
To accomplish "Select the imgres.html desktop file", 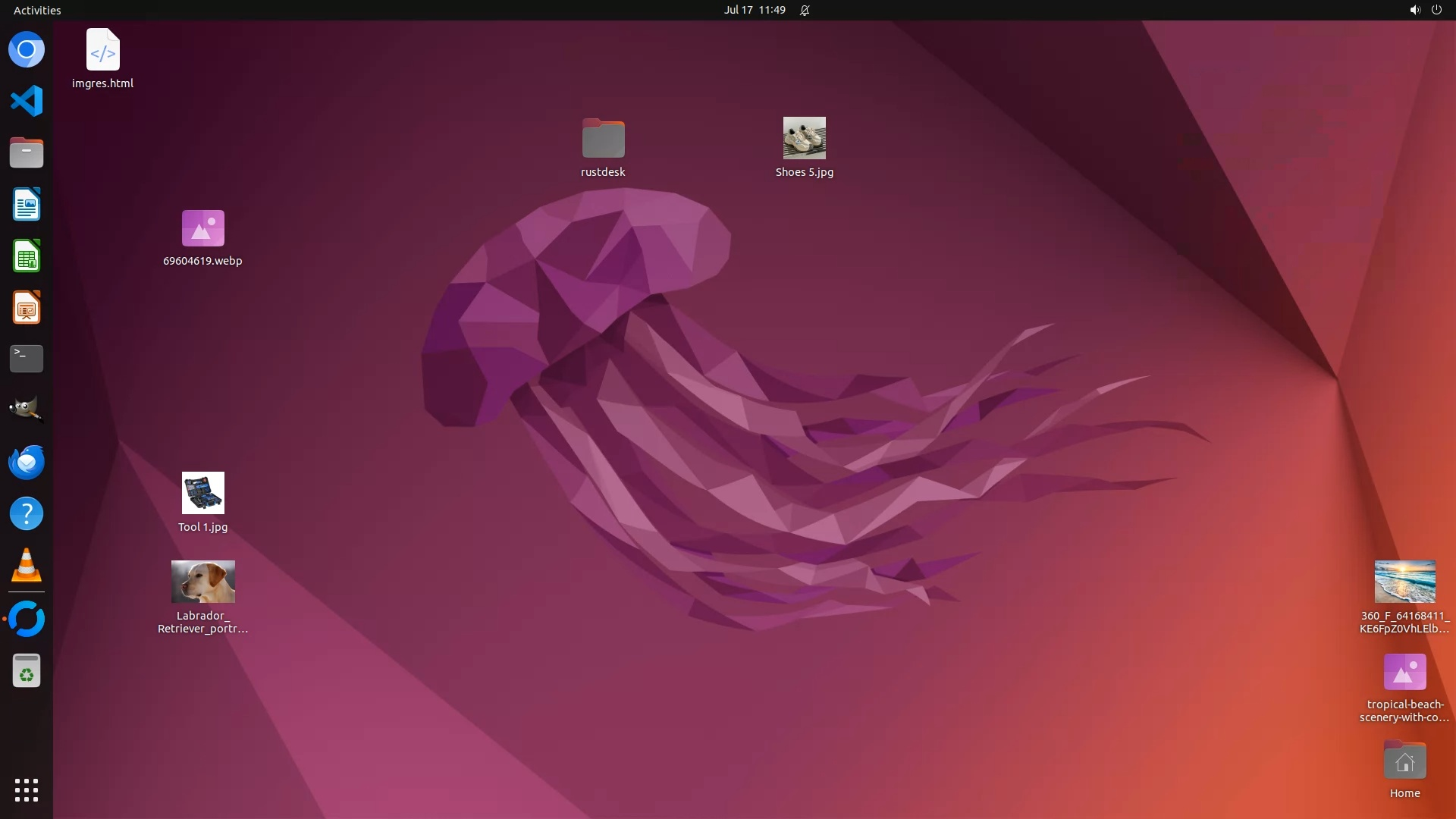I will [x=103, y=50].
